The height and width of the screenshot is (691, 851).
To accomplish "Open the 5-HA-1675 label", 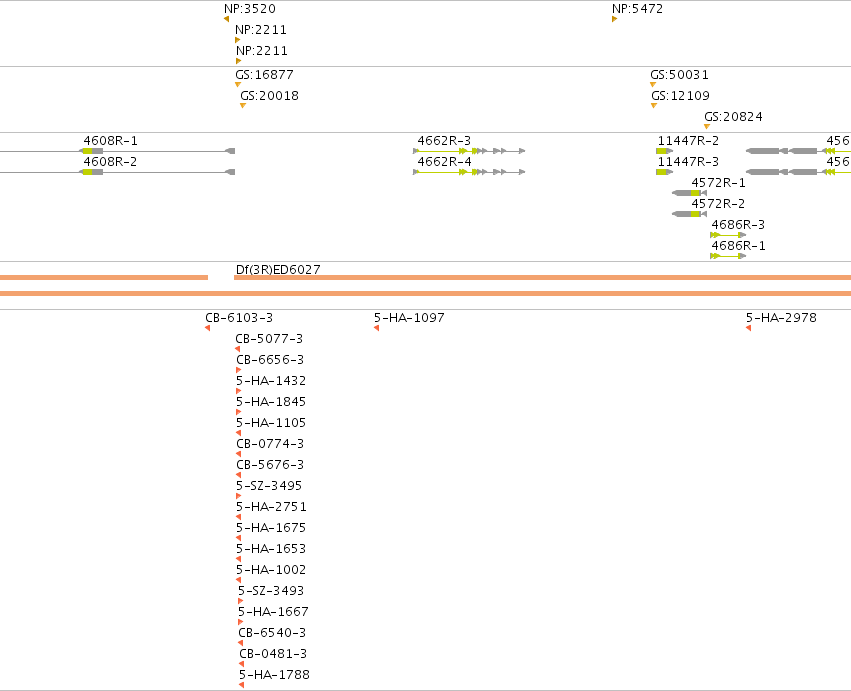I will tap(271, 528).
